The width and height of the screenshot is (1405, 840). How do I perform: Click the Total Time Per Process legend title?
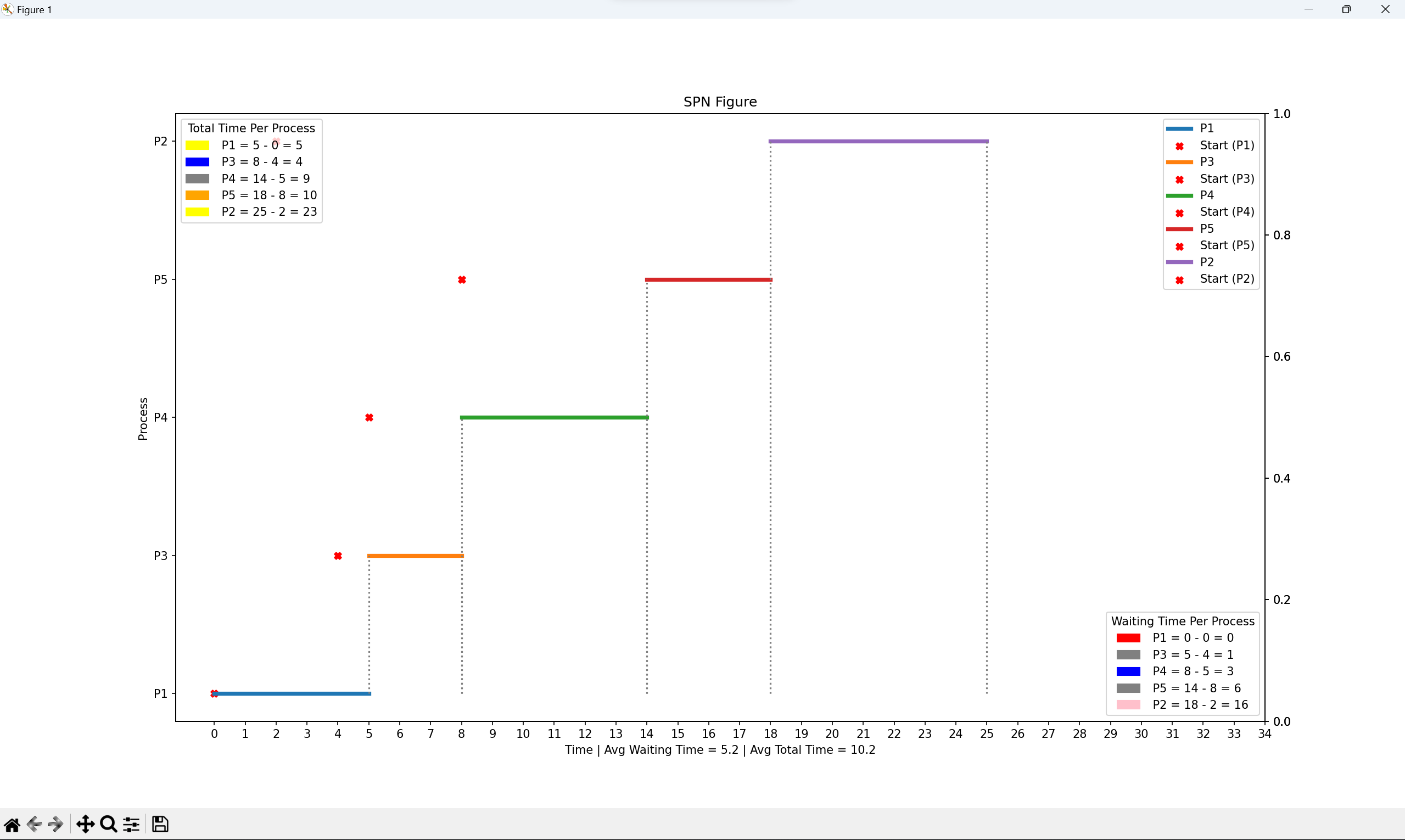pyautogui.click(x=251, y=128)
